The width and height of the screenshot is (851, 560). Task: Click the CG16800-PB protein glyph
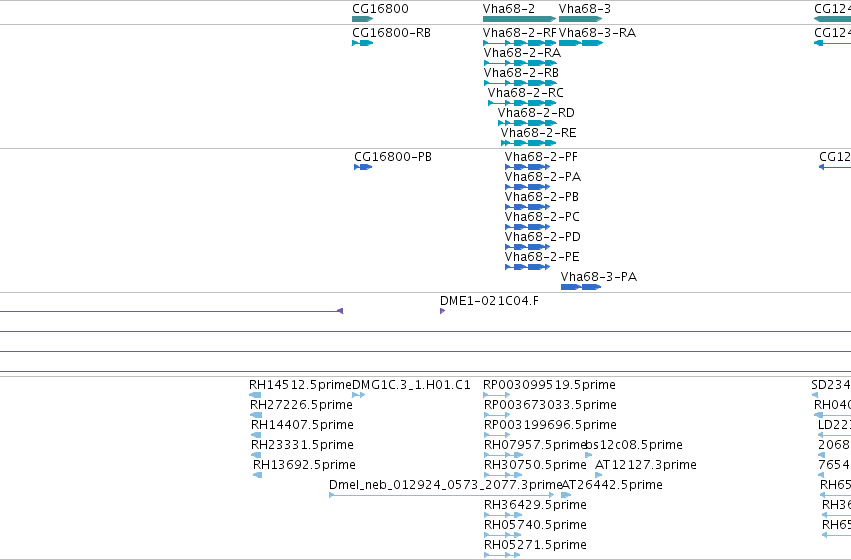coord(363,167)
